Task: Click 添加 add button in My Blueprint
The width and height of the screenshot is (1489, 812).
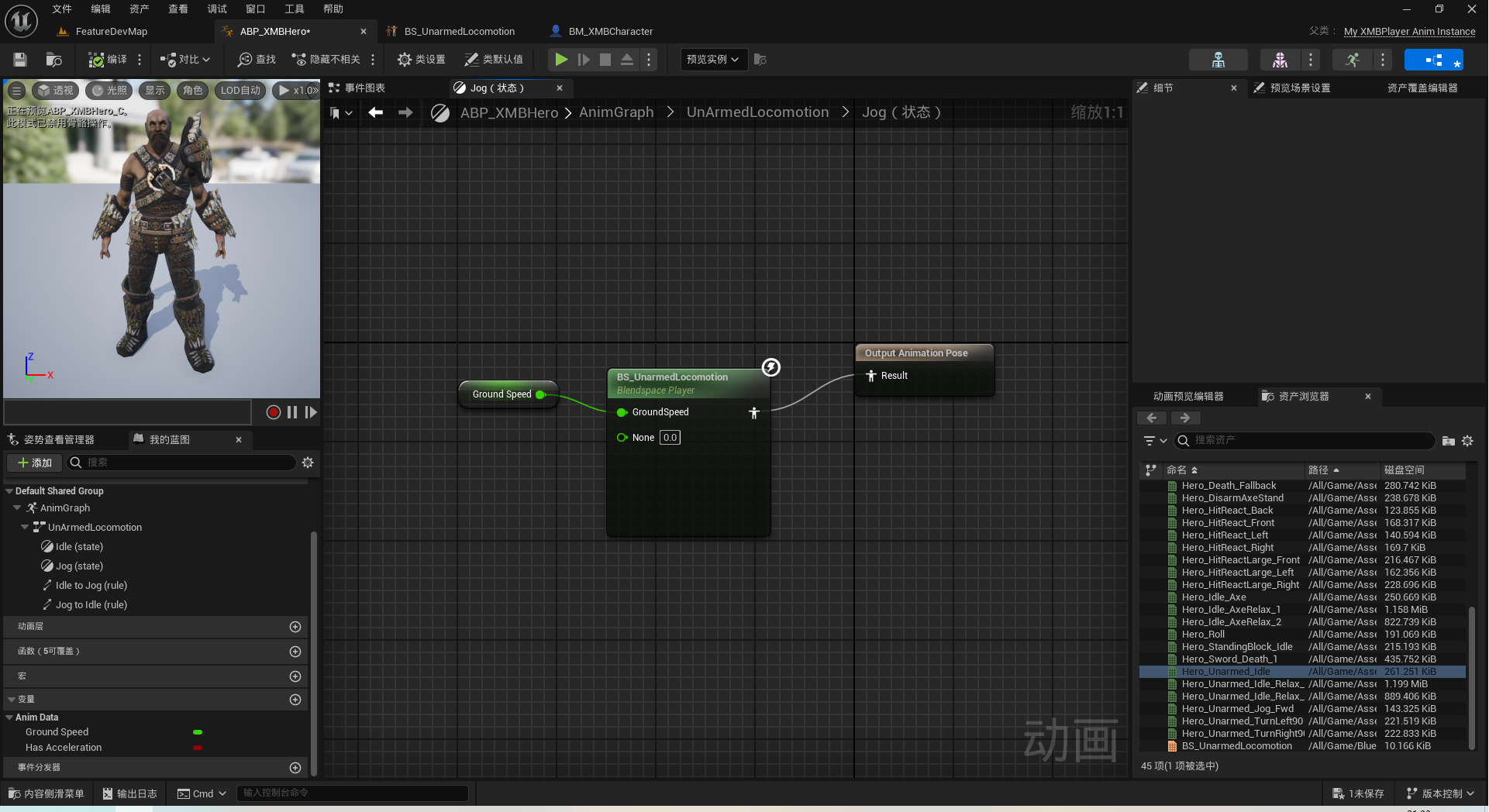Action: point(35,463)
